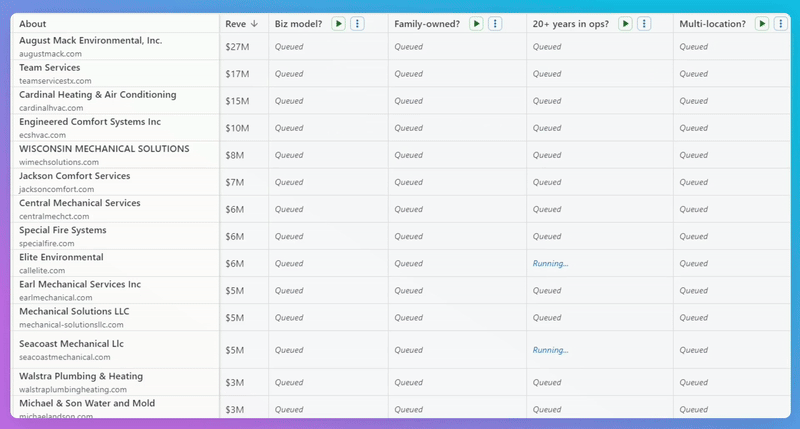The image size is (800, 429).
Task: Open the centralmechct.com link
Action: pos(54,216)
